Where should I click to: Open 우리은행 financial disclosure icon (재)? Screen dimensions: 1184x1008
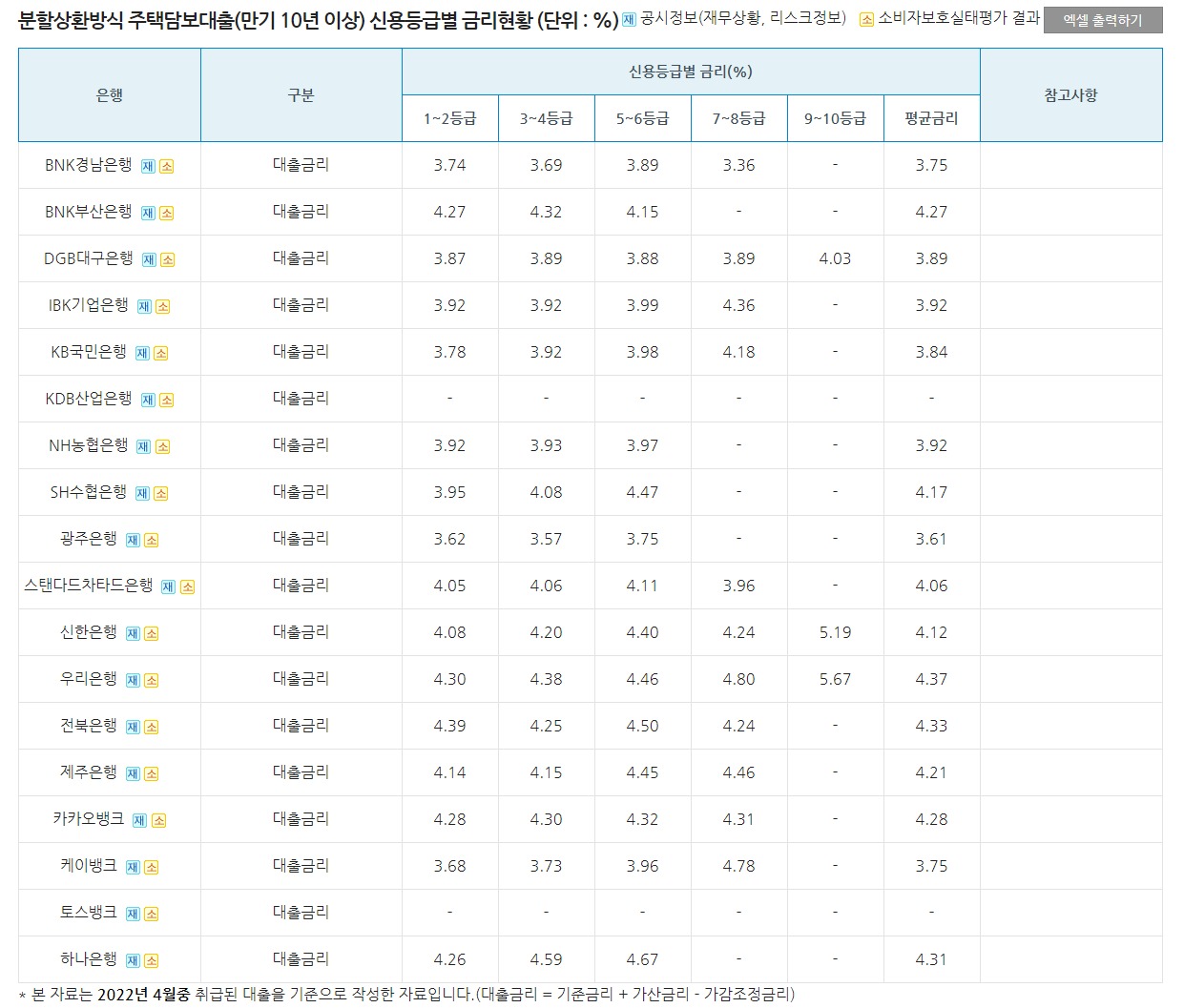click(133, 680)
